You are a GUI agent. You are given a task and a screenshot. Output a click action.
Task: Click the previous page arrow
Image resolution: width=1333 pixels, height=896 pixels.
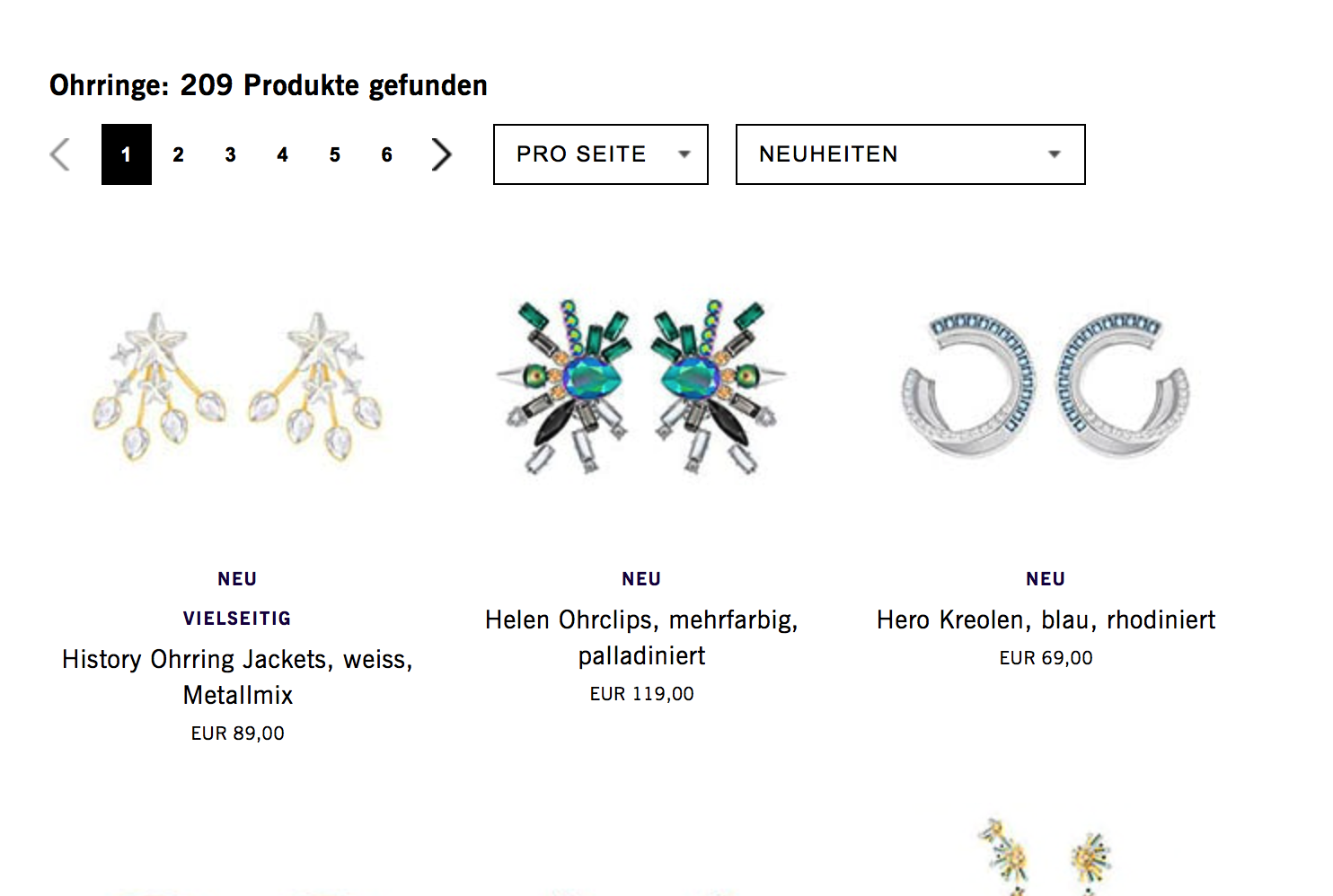[60, 154]
